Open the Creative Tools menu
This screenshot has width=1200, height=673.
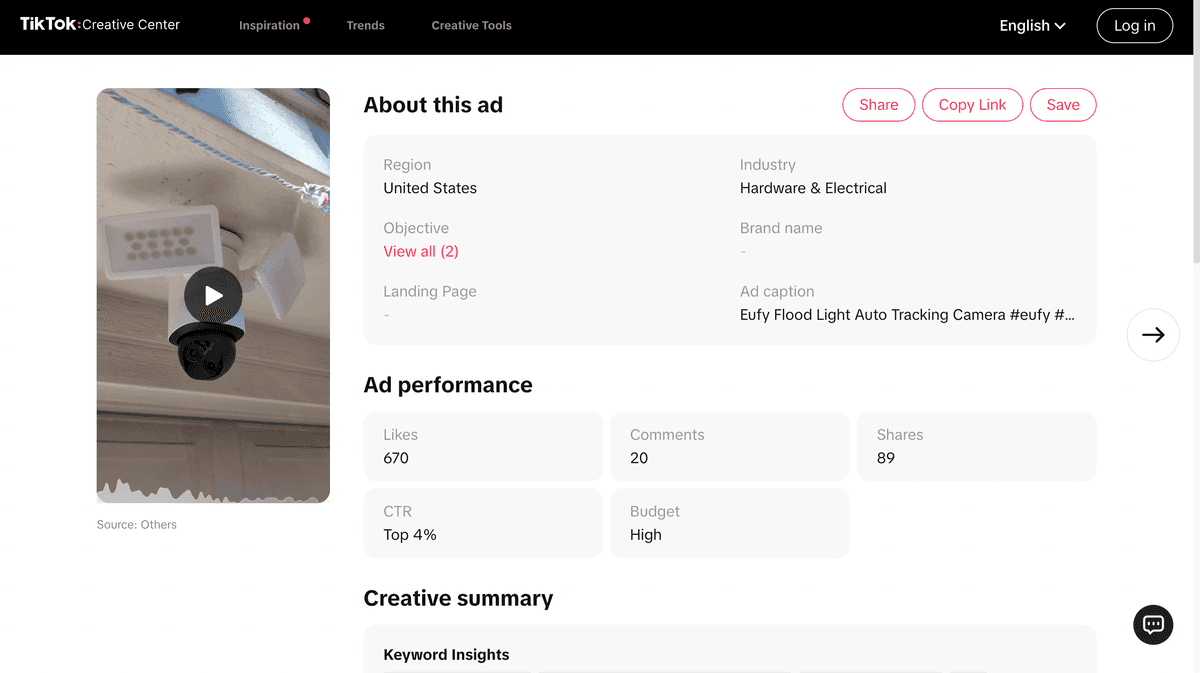pos(471,26)
